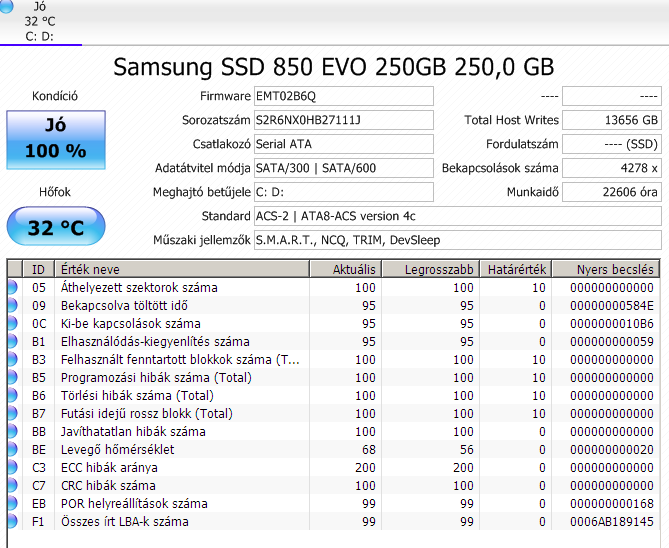Image resolution: width=669 pixels, height=548 pixels.
Task: Click the Standard field ACS-2 | ATA8-ACS version 4c
Action: click(x=458, y=216)
